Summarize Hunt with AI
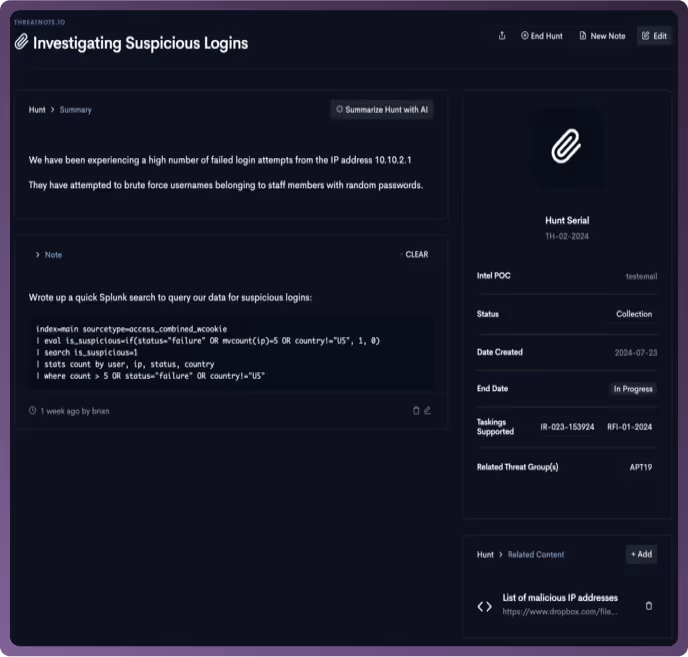Image resolution: width=688 pixels, height=657 pixels. pos(382,109)
